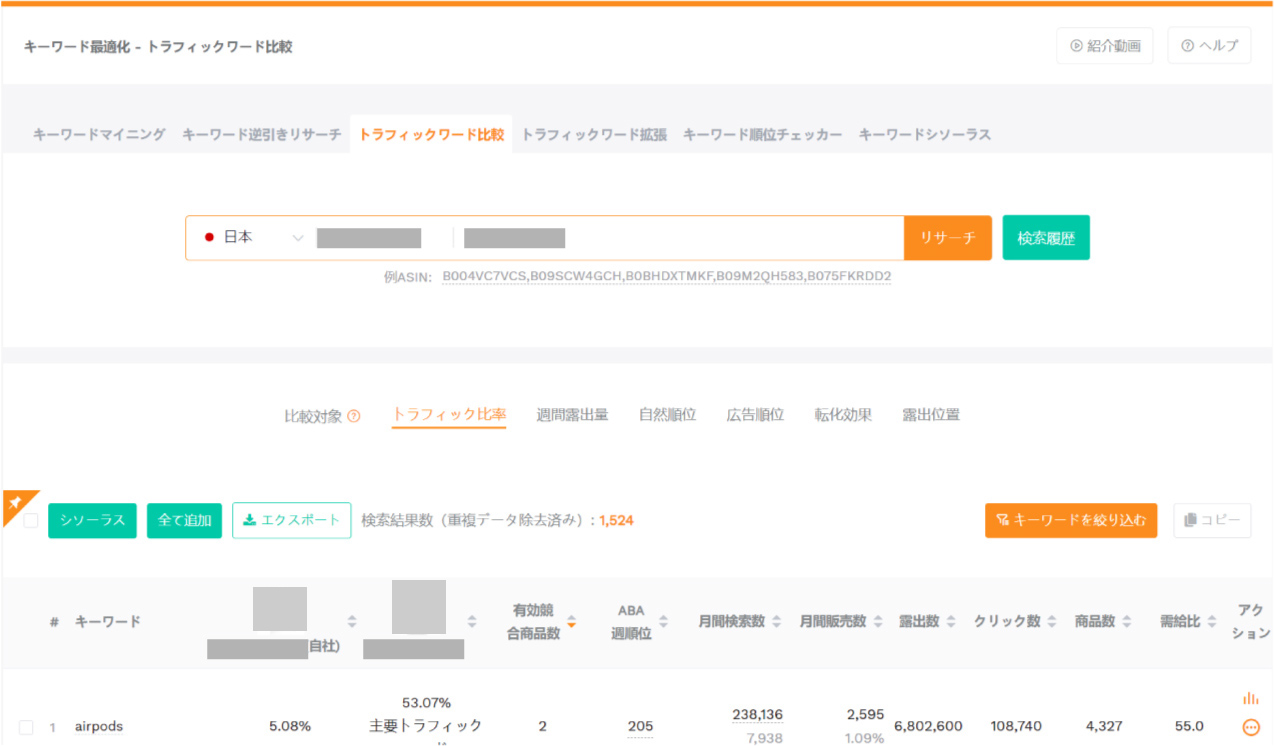The height and width of the screenshot is (746, 1274).
Task: Click the funnel icon on キーワードを絞り込む button
Action: [1003, 520]
